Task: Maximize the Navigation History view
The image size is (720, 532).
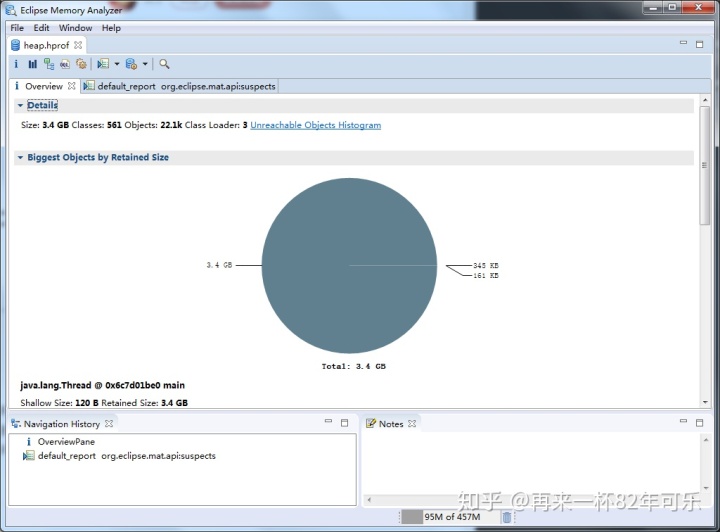Action: 344,423
